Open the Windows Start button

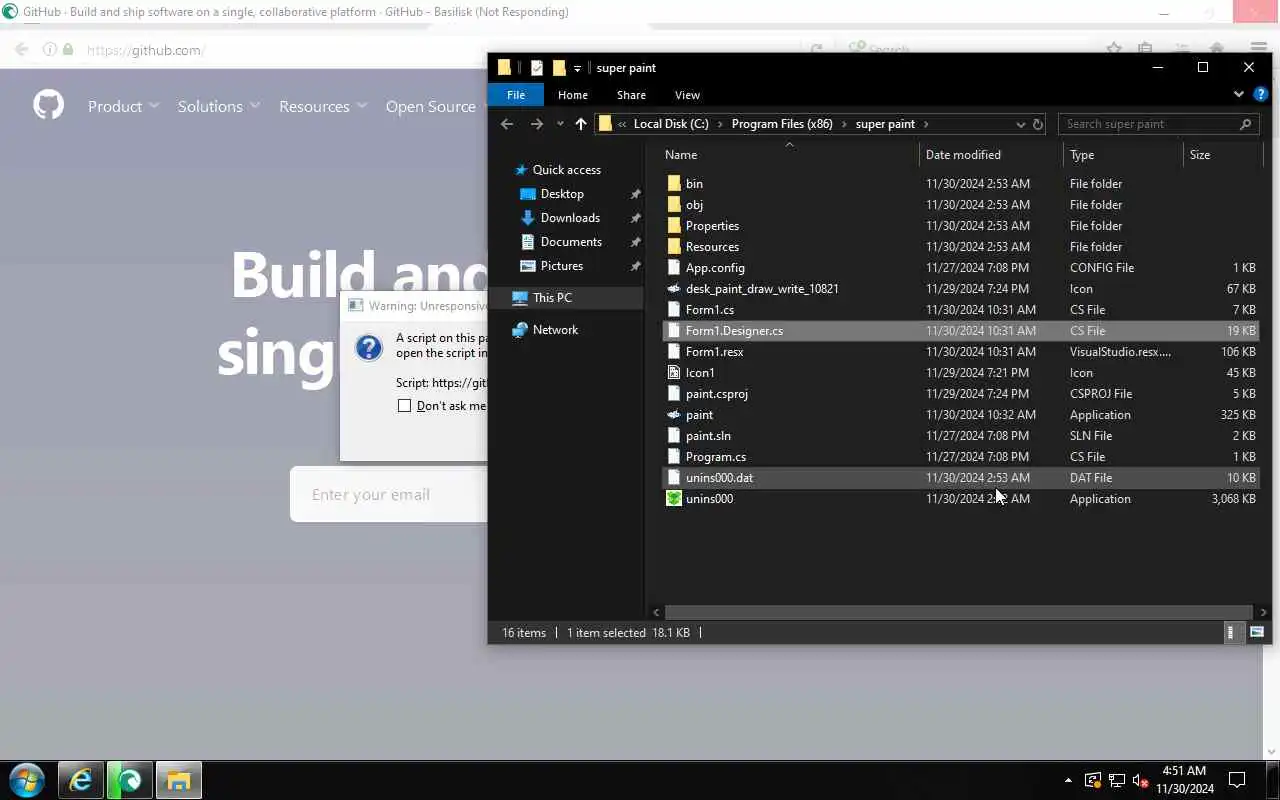point(27,780)
